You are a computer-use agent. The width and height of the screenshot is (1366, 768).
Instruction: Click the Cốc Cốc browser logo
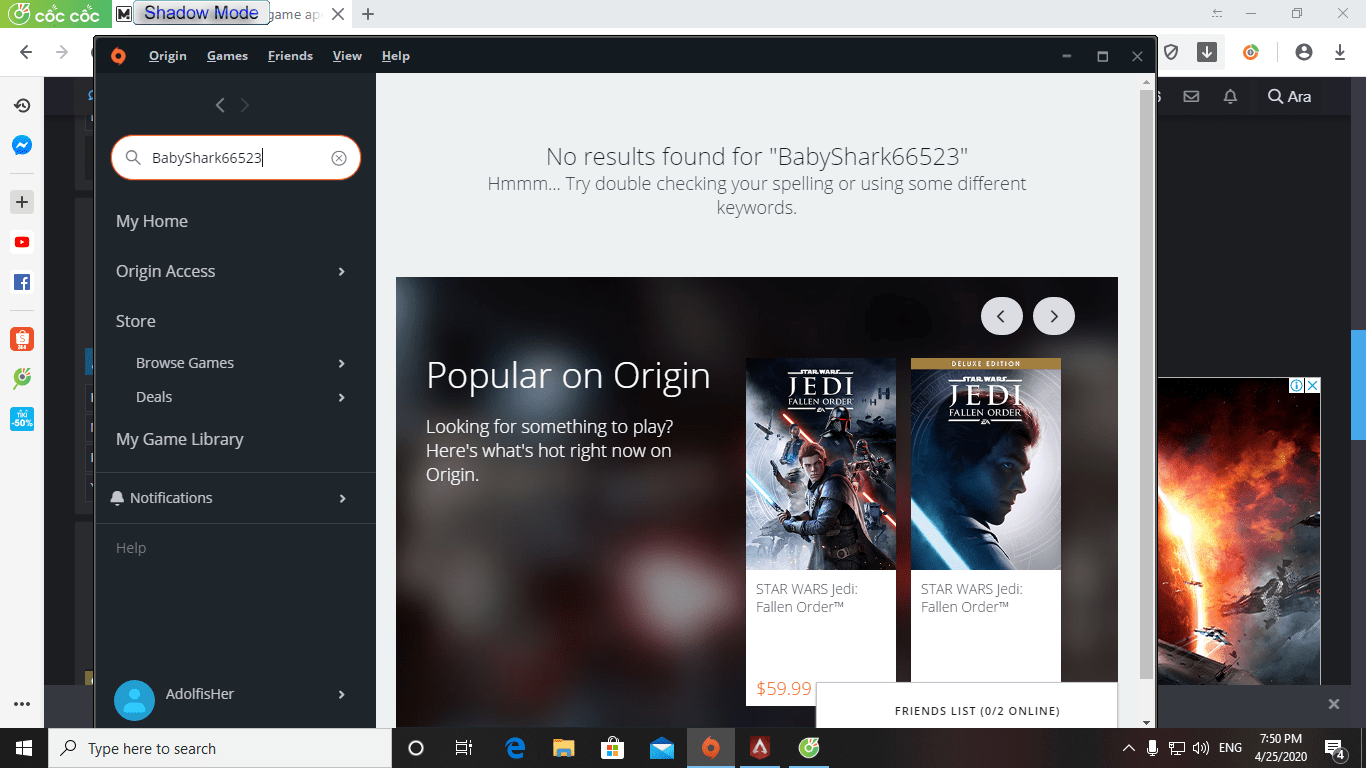pyautogui.click(x=54, y=14)
